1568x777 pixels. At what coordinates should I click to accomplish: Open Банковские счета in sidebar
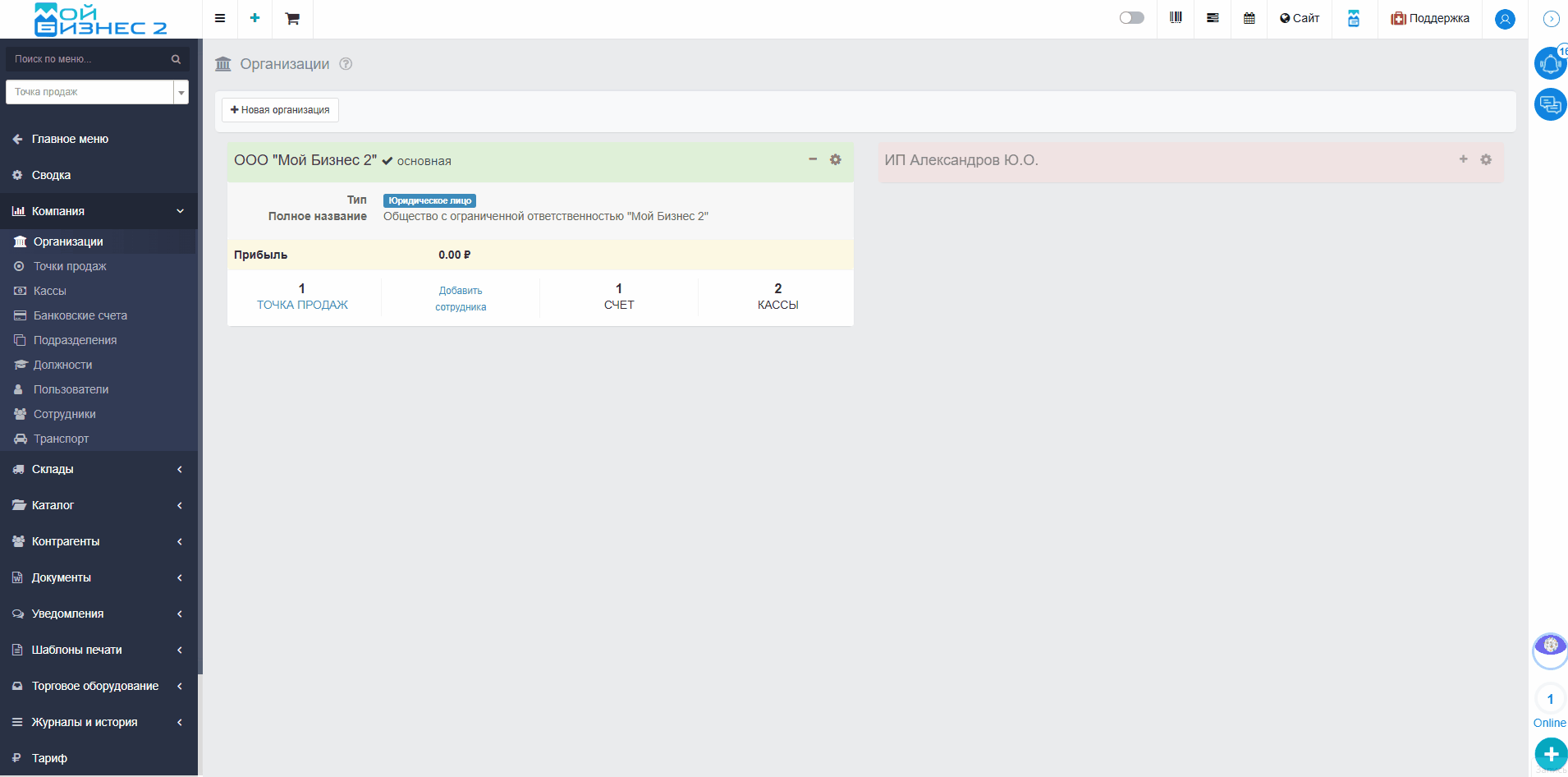[80, 315]
